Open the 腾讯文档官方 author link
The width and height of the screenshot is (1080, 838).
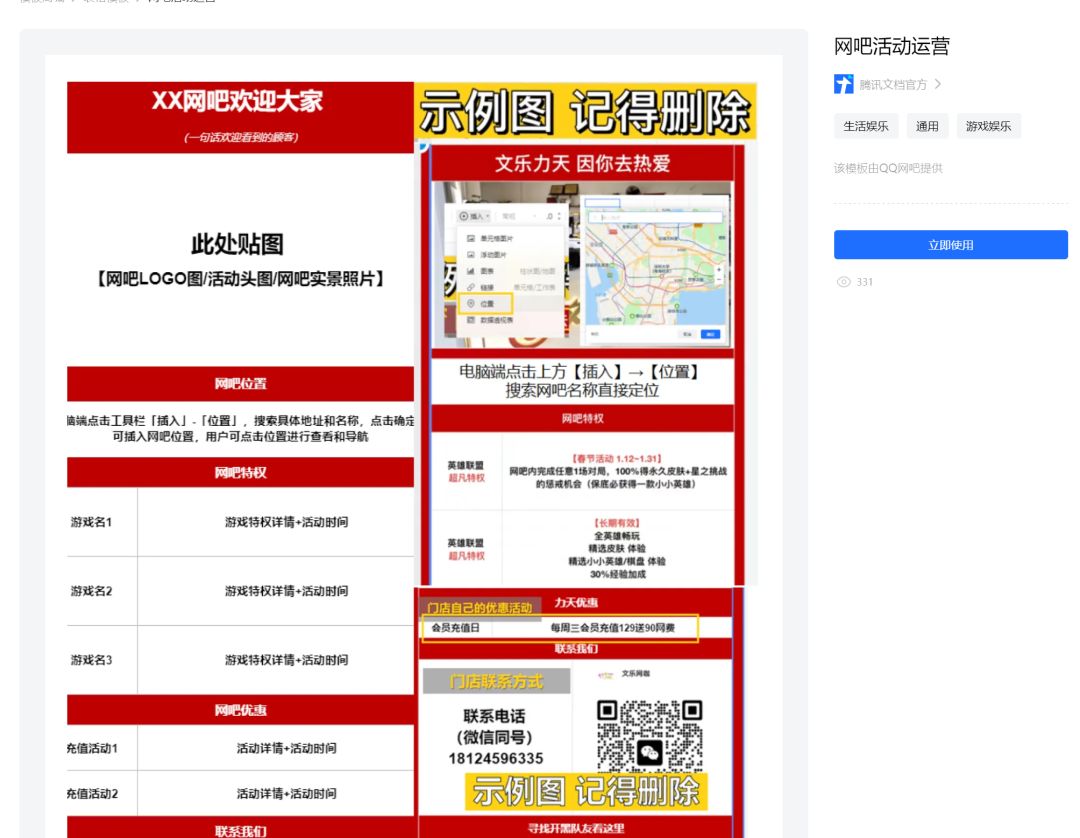pyautogui.click(x=893, y=85)
